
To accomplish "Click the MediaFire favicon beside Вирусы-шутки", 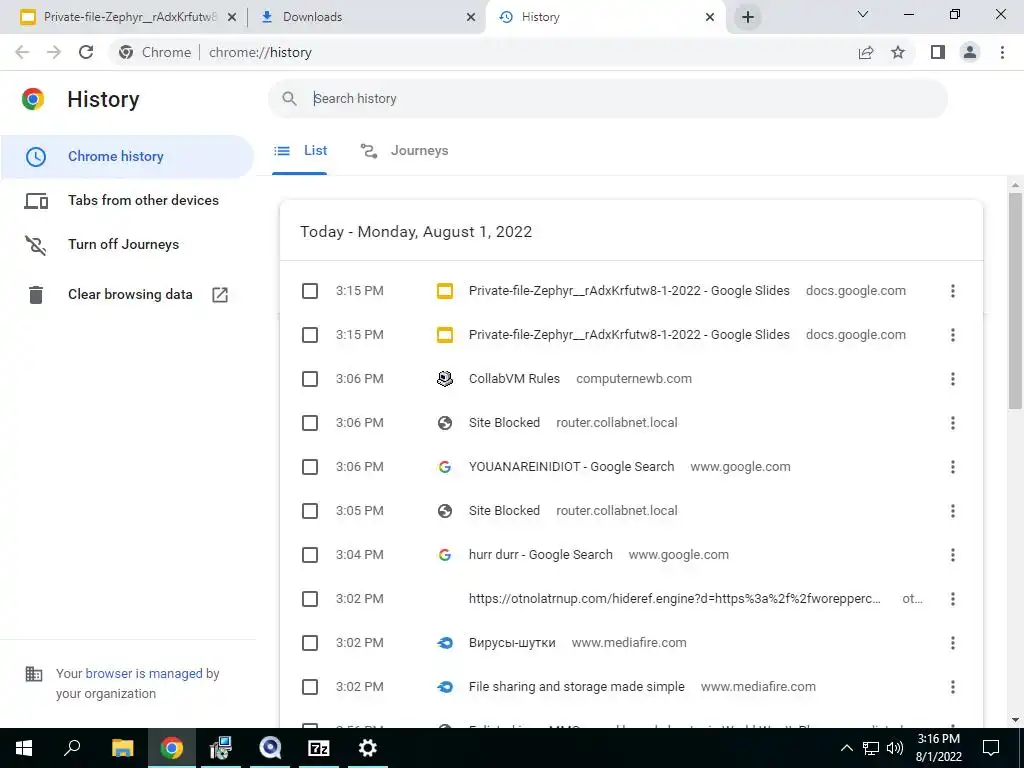I will click(445, 643).
